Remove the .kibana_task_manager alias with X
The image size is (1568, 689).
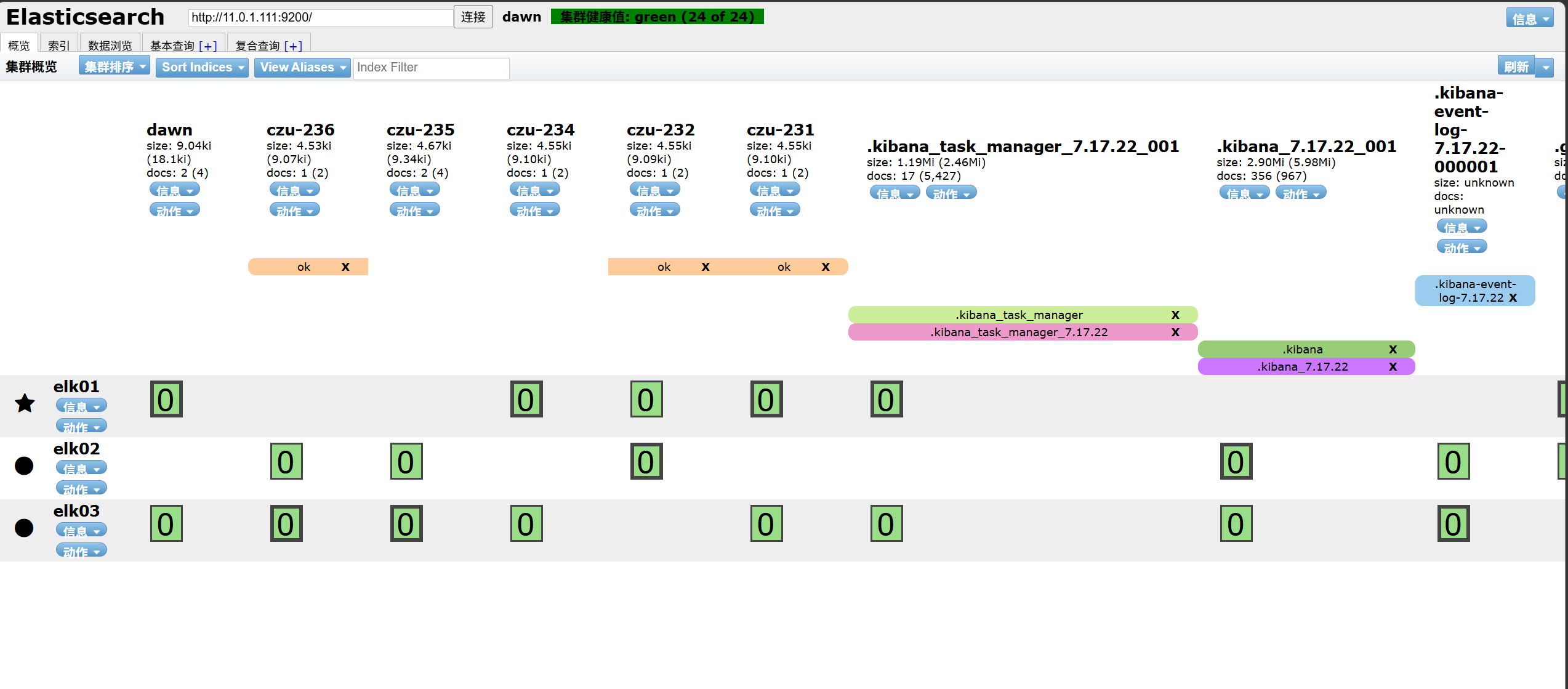tap(1175, 315)
